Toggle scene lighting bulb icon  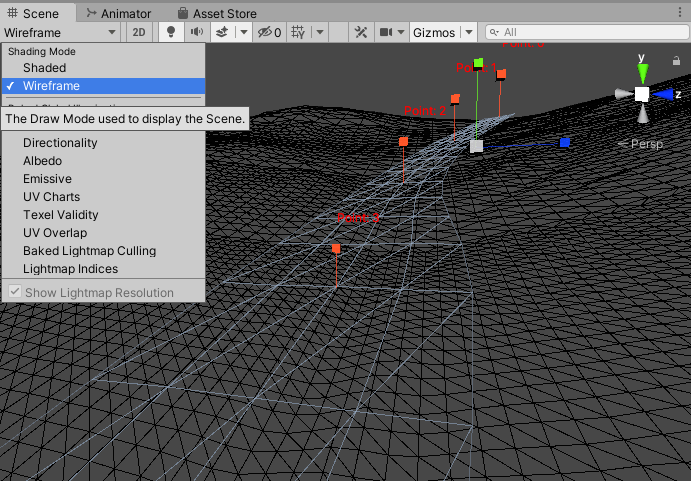click(171, 32)
